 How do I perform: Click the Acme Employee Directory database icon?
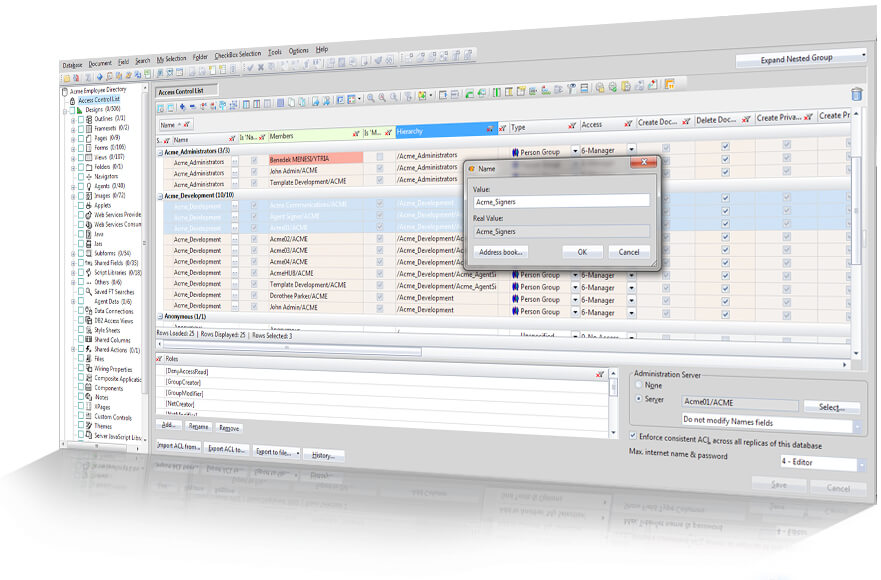[65, 92]
